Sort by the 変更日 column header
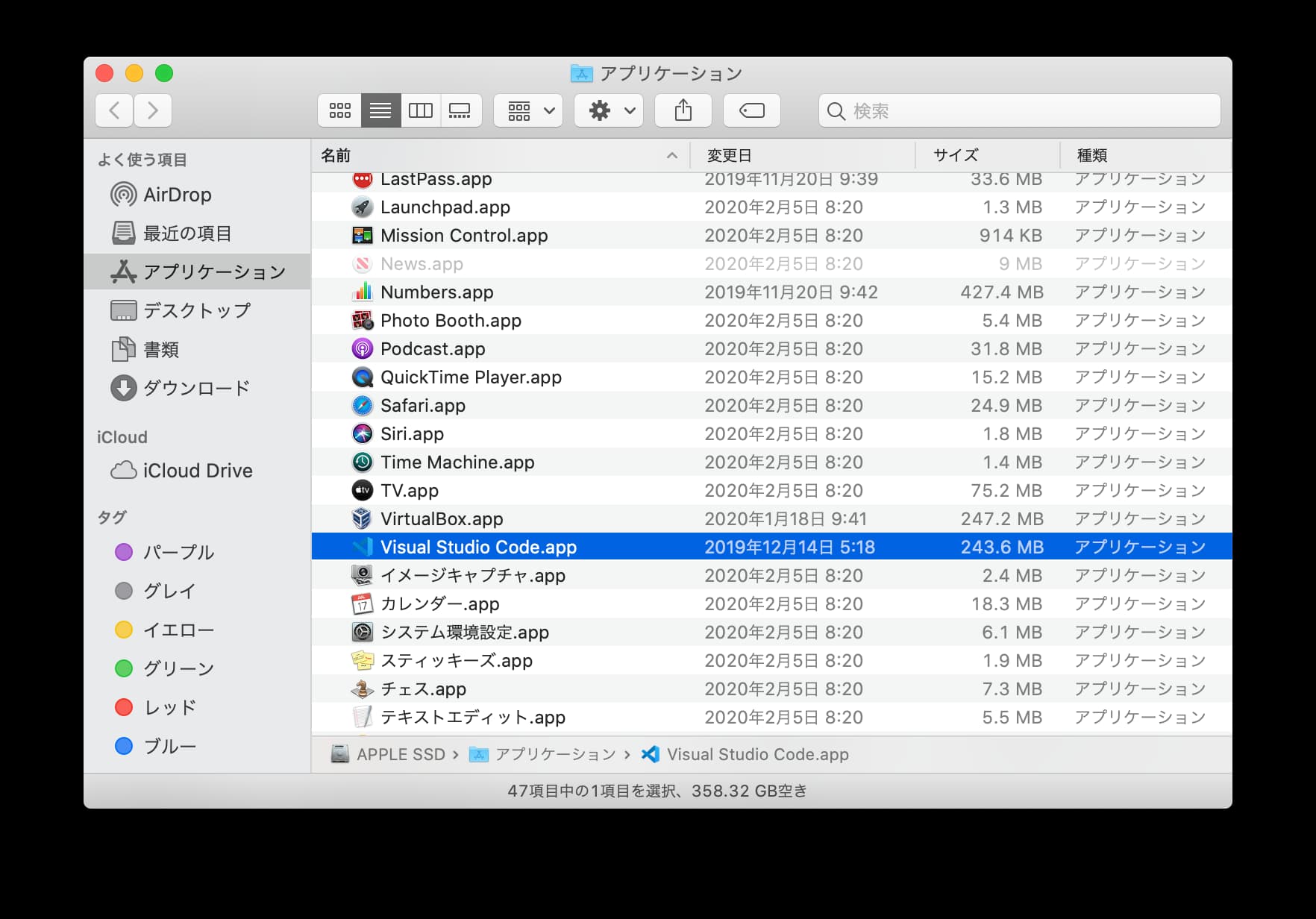 coord(803,155)
